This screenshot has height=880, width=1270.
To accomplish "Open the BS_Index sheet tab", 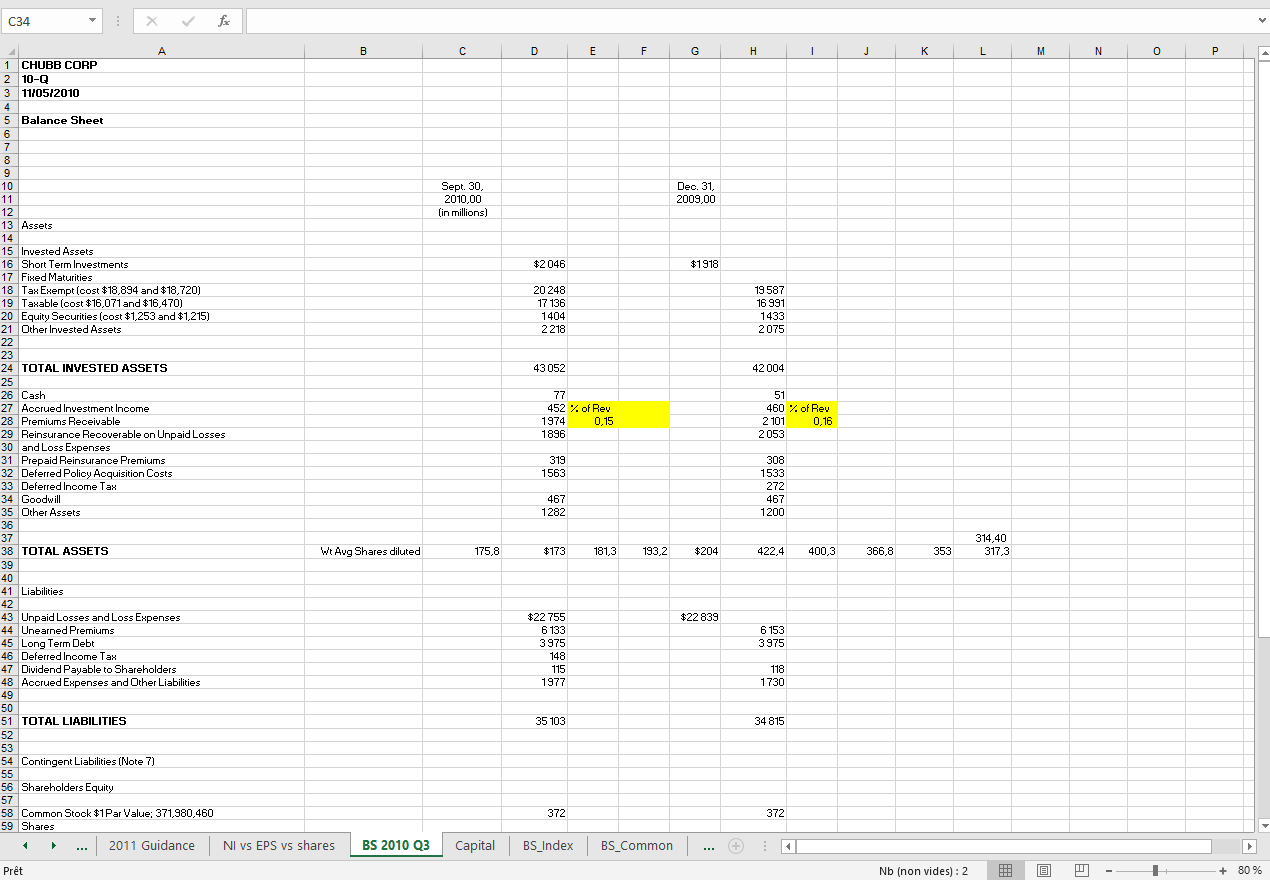I will click(548, 846).
